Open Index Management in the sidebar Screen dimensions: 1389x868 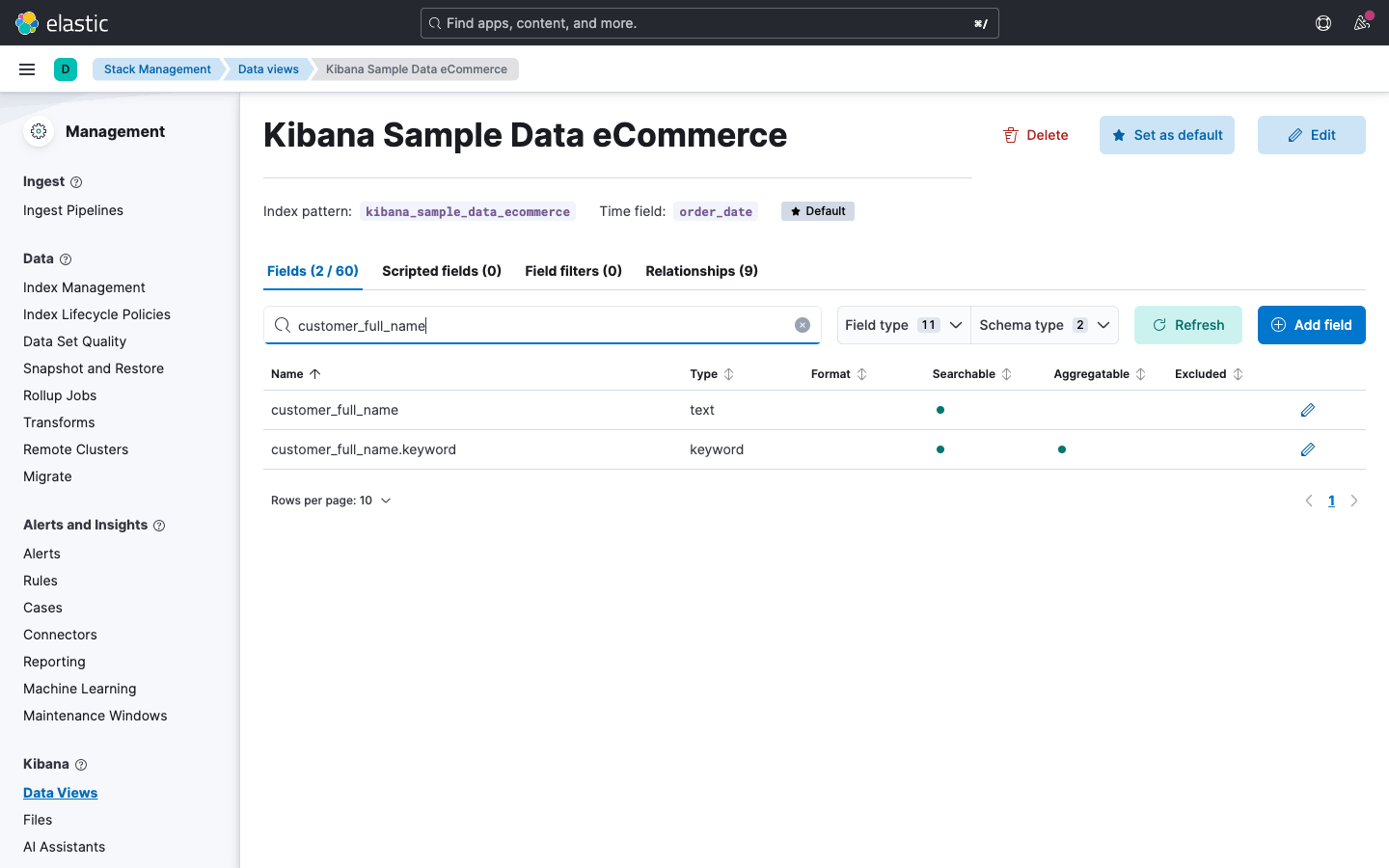coord(84,287)
